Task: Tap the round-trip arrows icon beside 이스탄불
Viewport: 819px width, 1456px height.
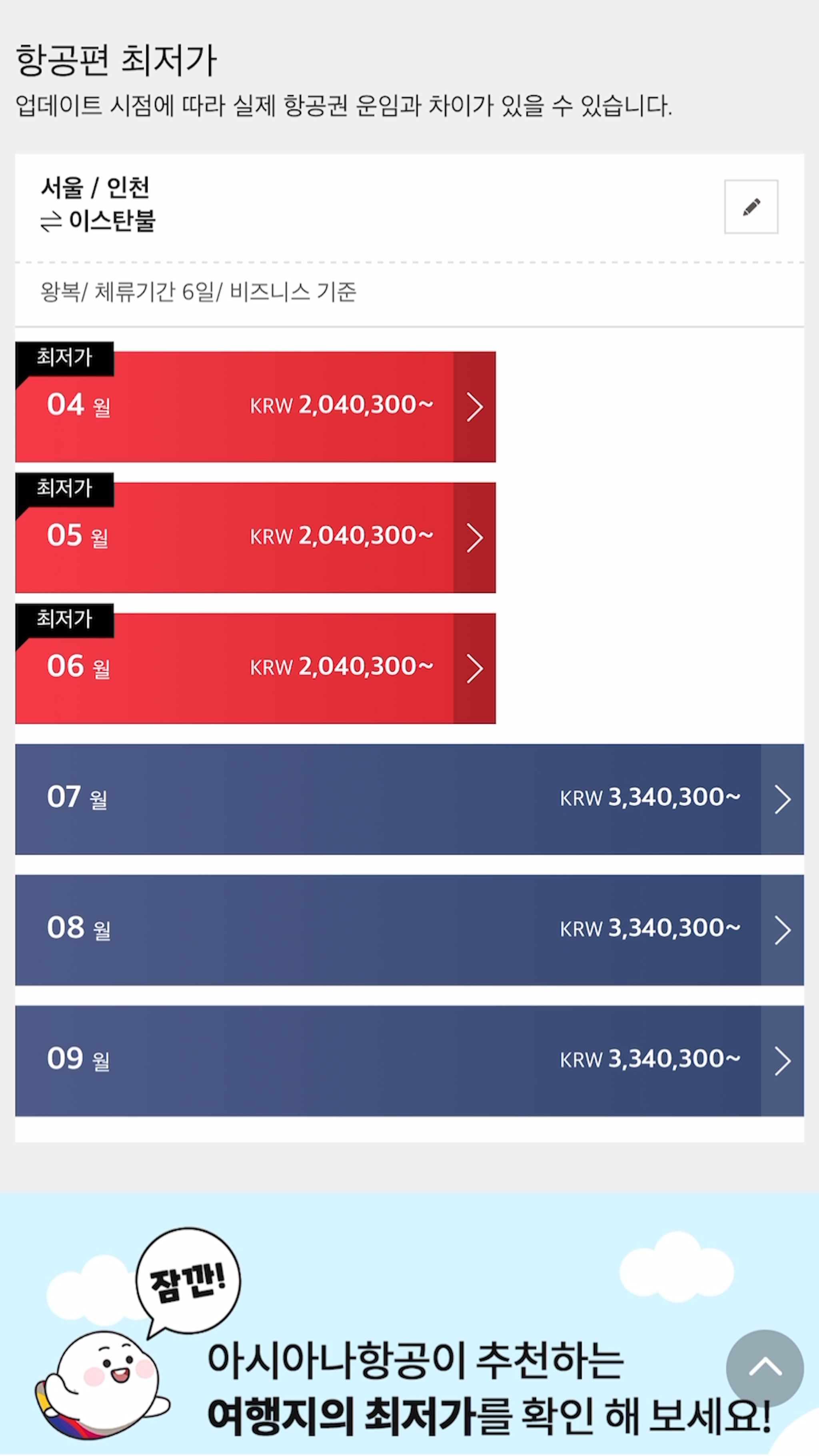Action: [x=50, y=222]
